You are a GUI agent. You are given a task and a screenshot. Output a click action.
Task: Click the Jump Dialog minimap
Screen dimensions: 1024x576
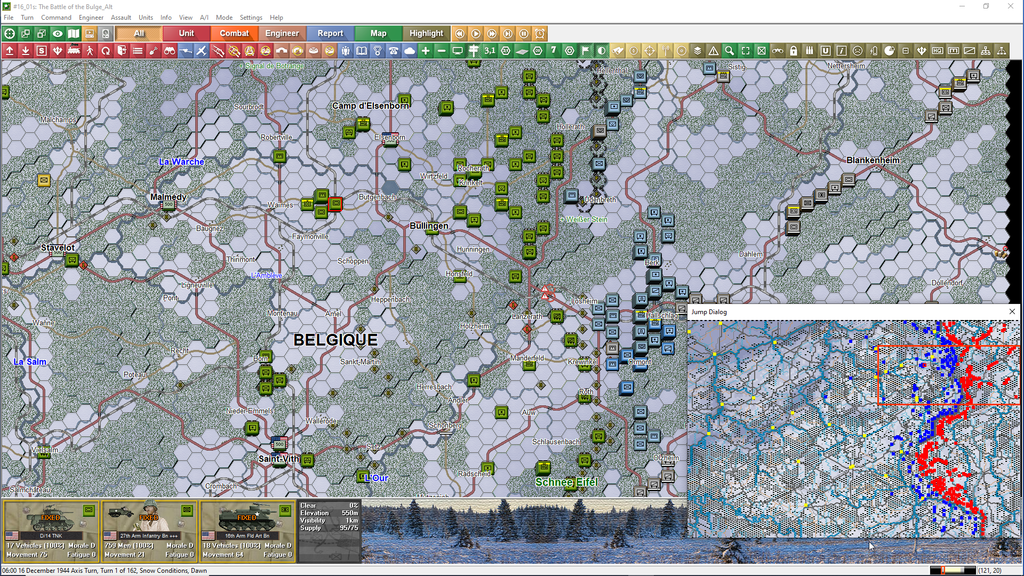[x=854, y=428]
